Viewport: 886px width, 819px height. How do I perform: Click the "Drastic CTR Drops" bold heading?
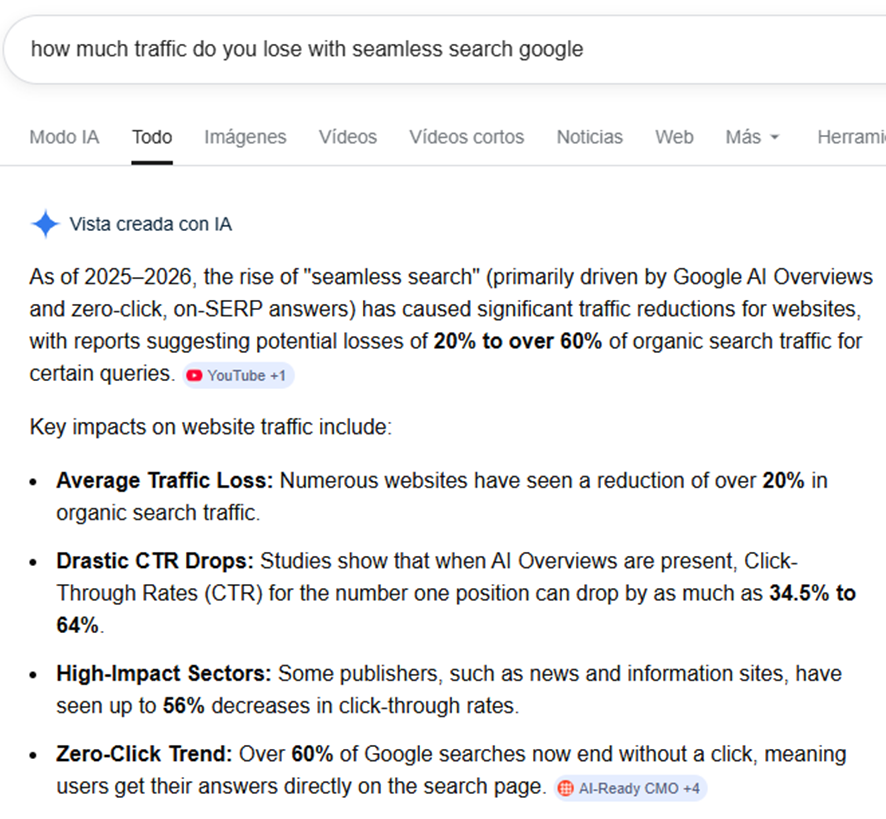[x=155, y=561]
